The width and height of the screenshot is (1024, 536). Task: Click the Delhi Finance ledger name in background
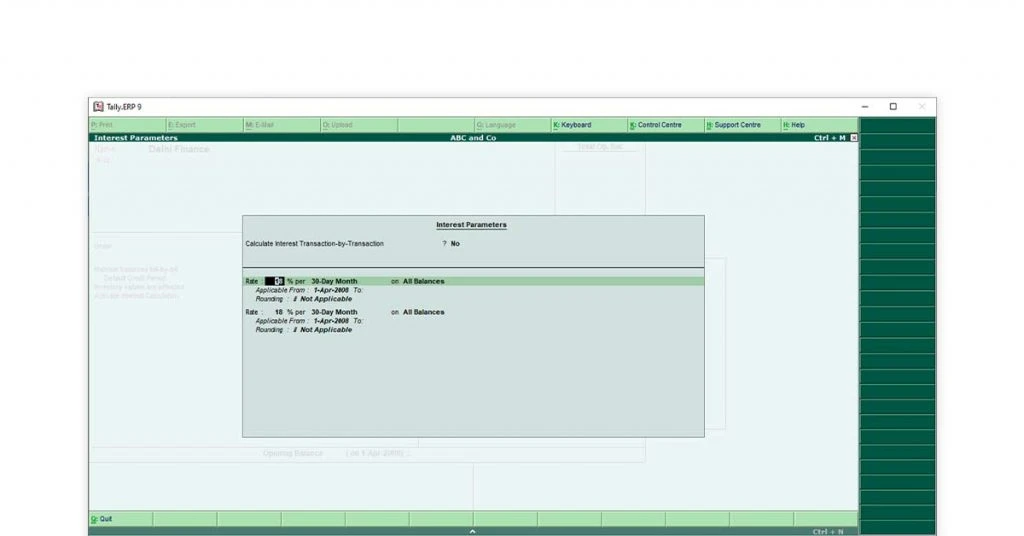pos(179,149)
